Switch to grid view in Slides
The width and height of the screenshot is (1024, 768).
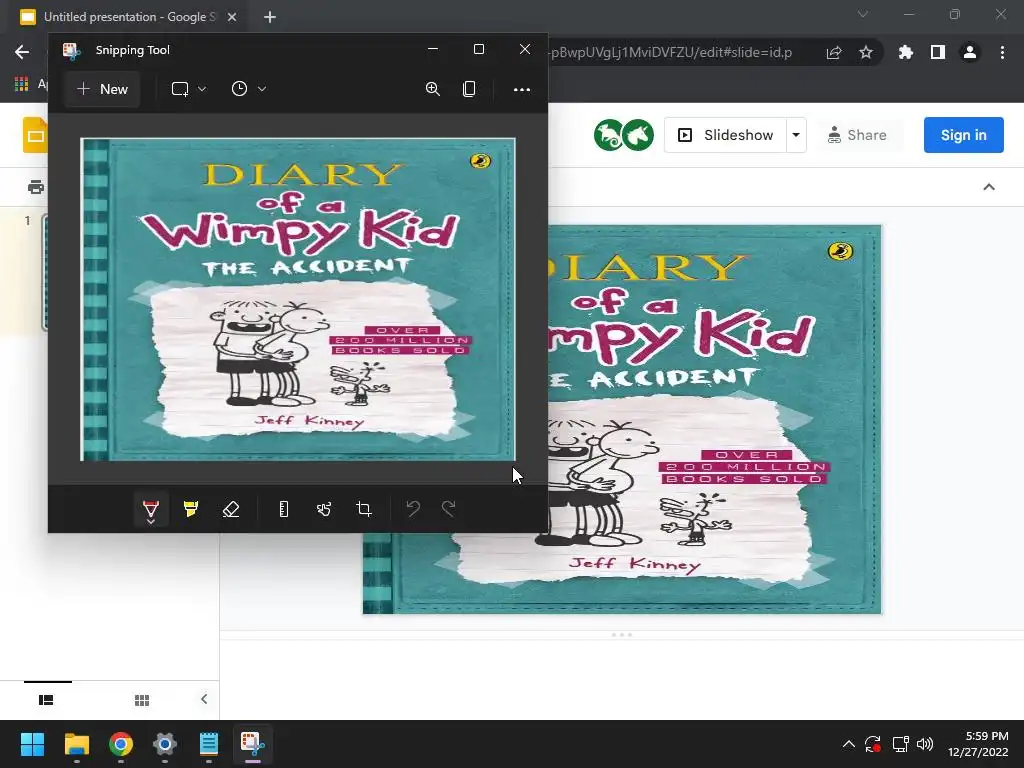(142, 700)
